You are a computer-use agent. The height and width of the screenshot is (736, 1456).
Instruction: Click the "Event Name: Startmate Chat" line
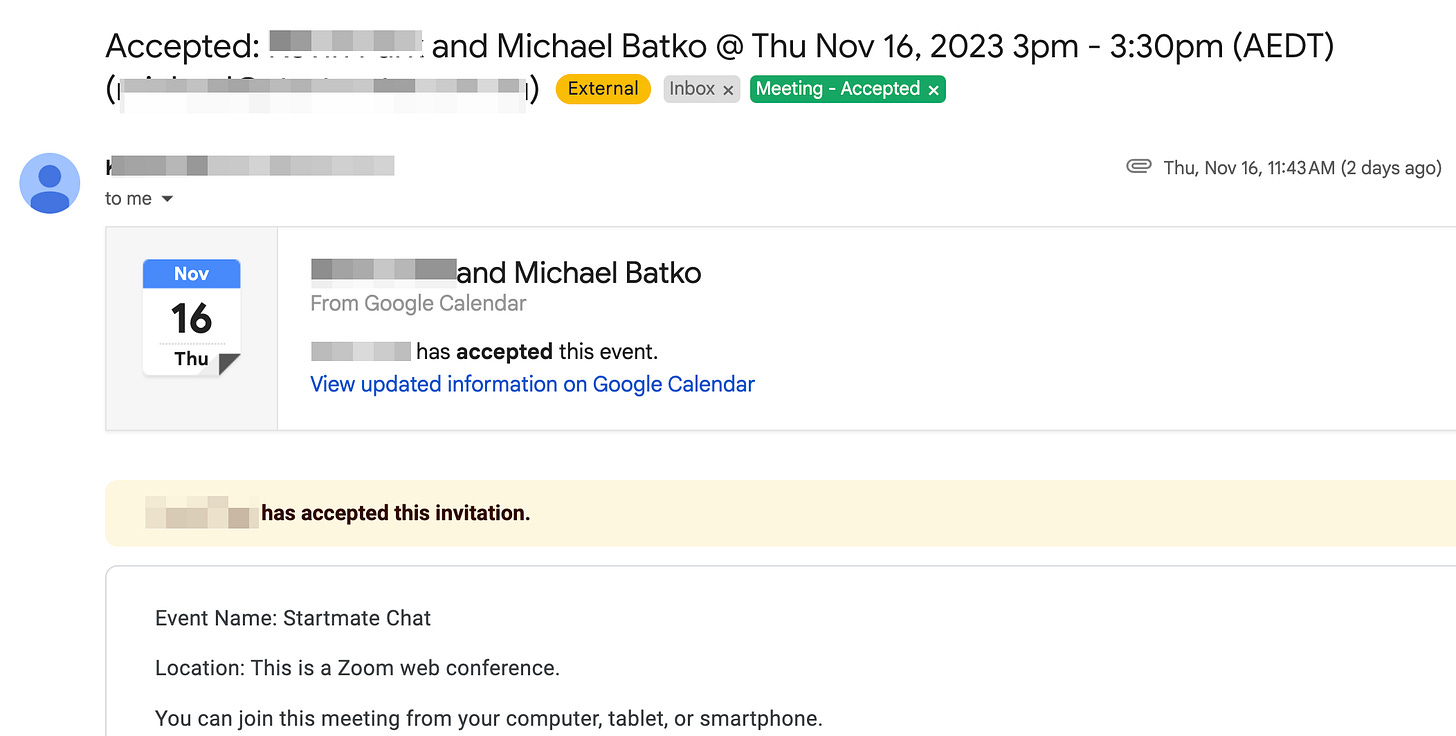pyautogui.click(x=293, y=618)
